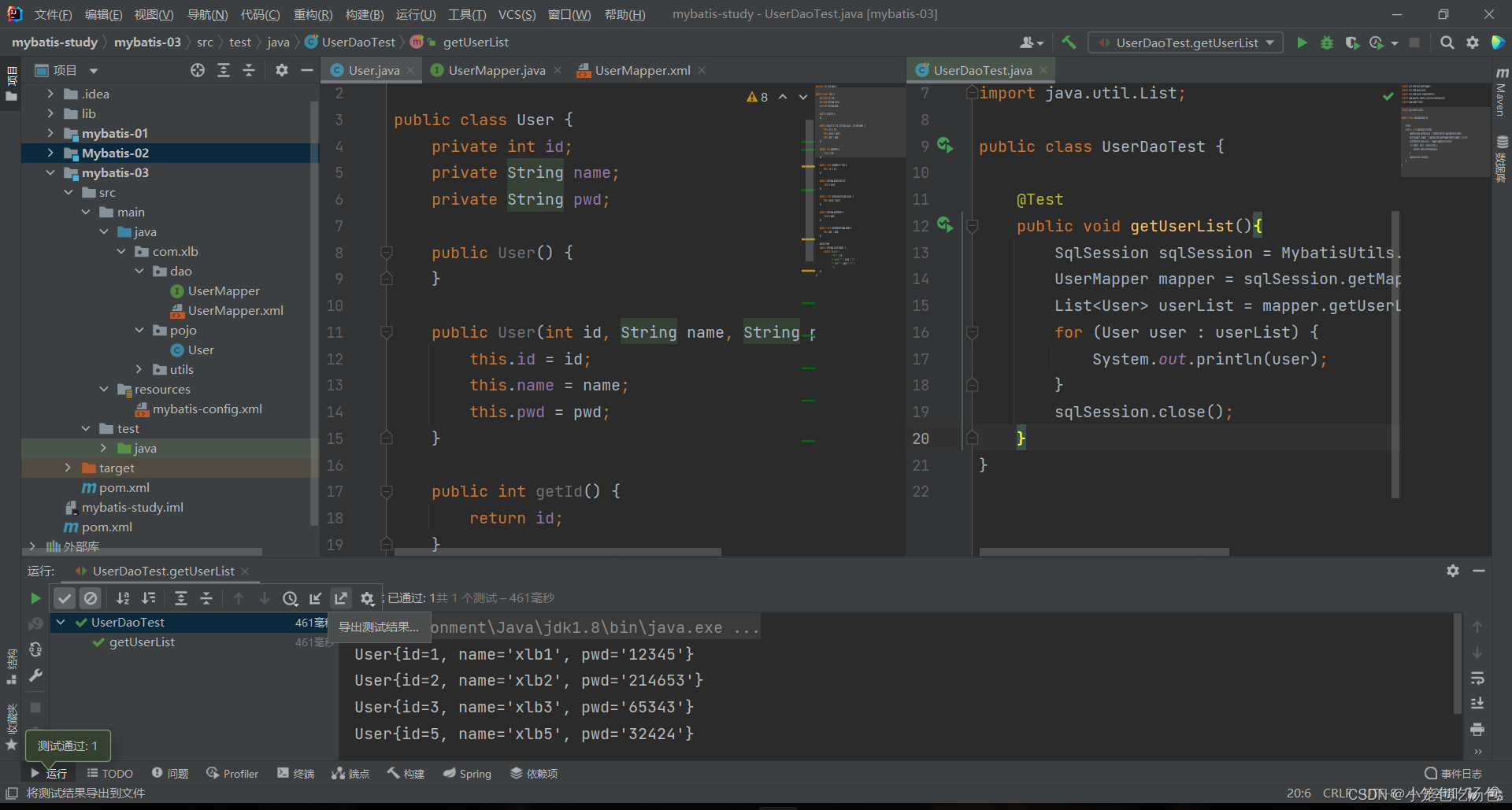The height and width of the screenshot is (810, 1512).
Task: Click the getUserList breadcrumb in navigation bar
Action: 476,42
